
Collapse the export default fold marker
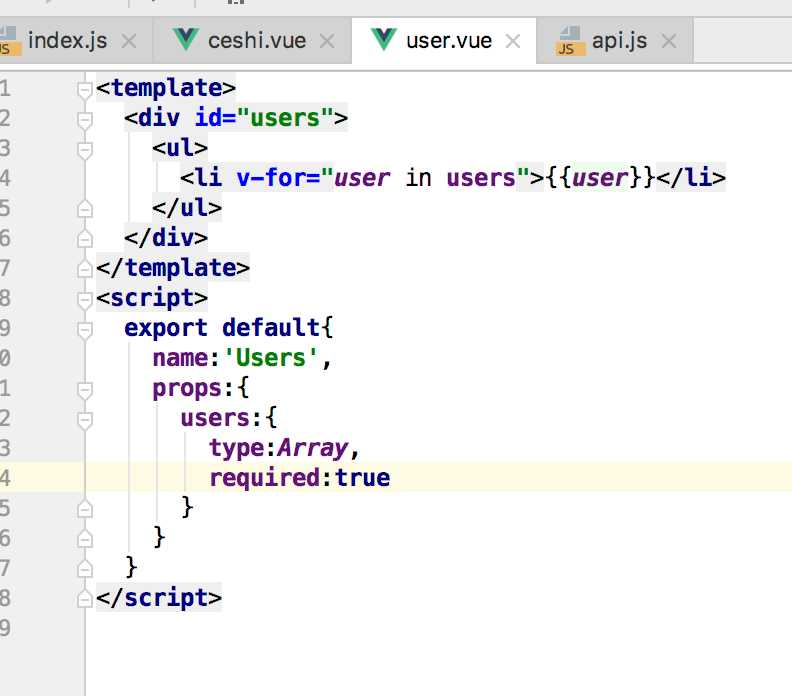(x=85, y=329)
